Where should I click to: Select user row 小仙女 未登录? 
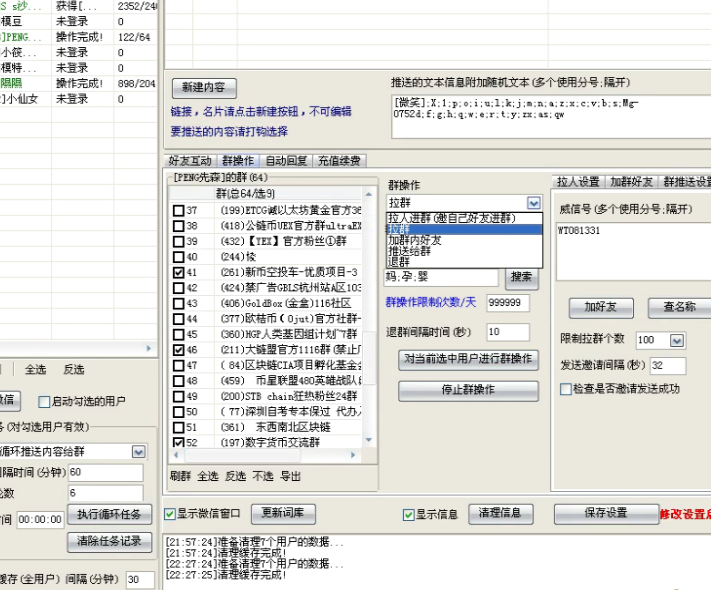pyautogui.click(x=78, y=99)
